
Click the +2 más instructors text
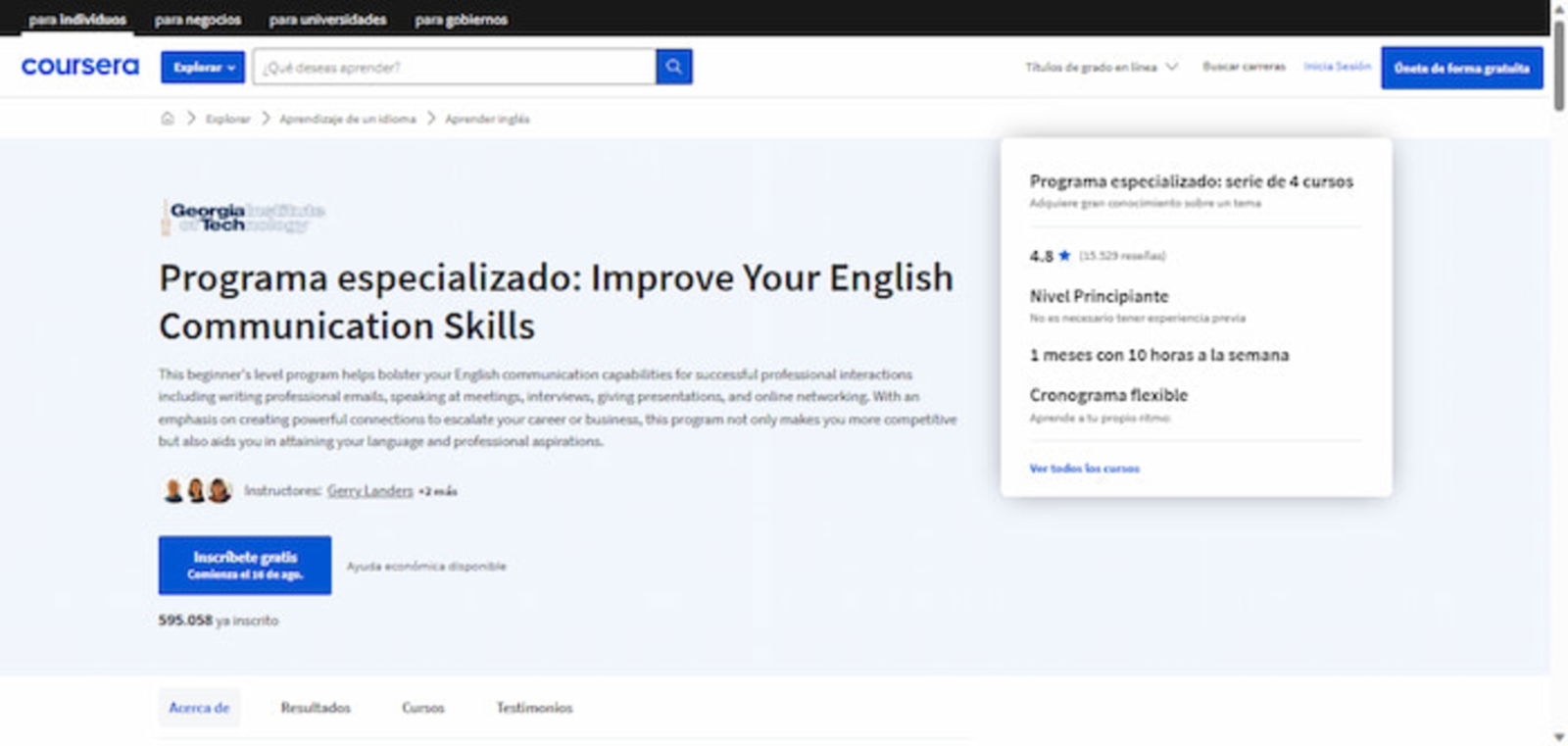pos(438,491)
